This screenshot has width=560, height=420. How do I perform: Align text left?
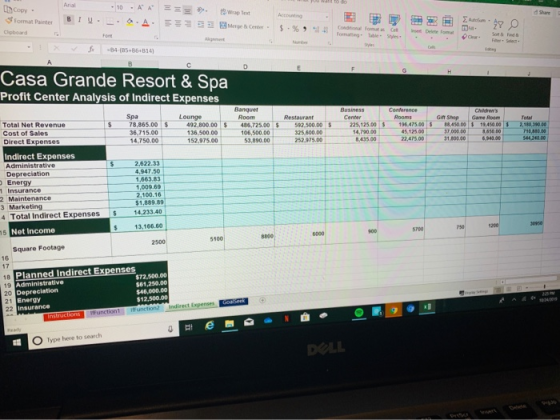coord(168,24)
